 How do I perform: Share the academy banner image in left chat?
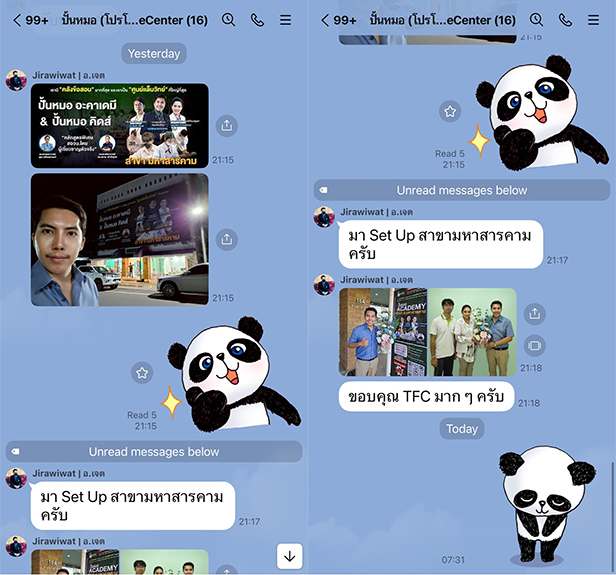(x=227, y=126)
